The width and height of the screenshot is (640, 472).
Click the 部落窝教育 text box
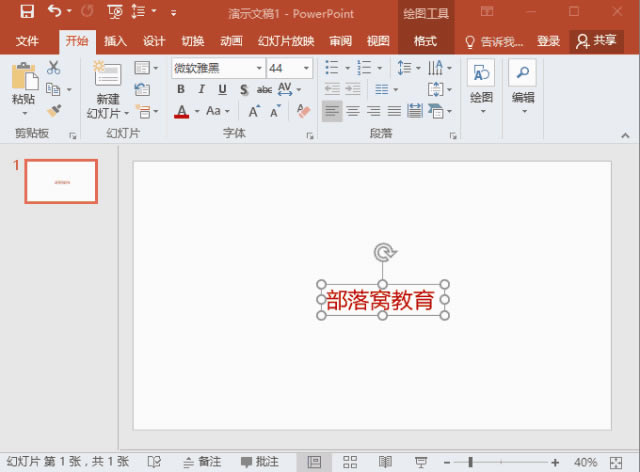[382, 300]
